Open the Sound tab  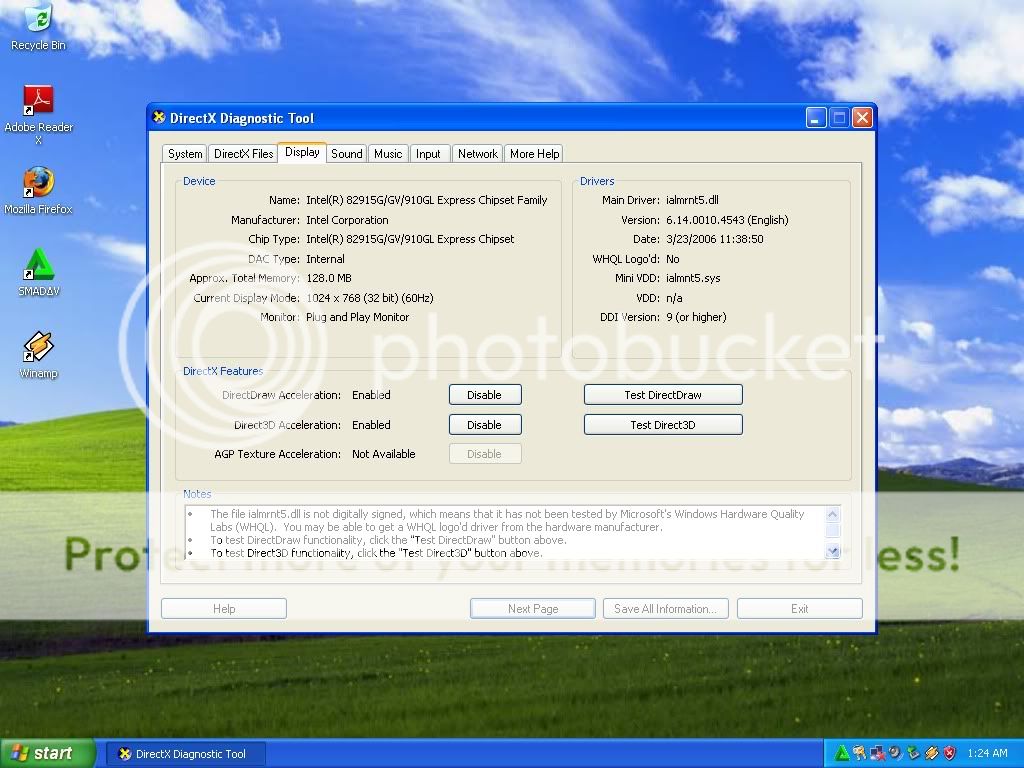tap(346, 153)
